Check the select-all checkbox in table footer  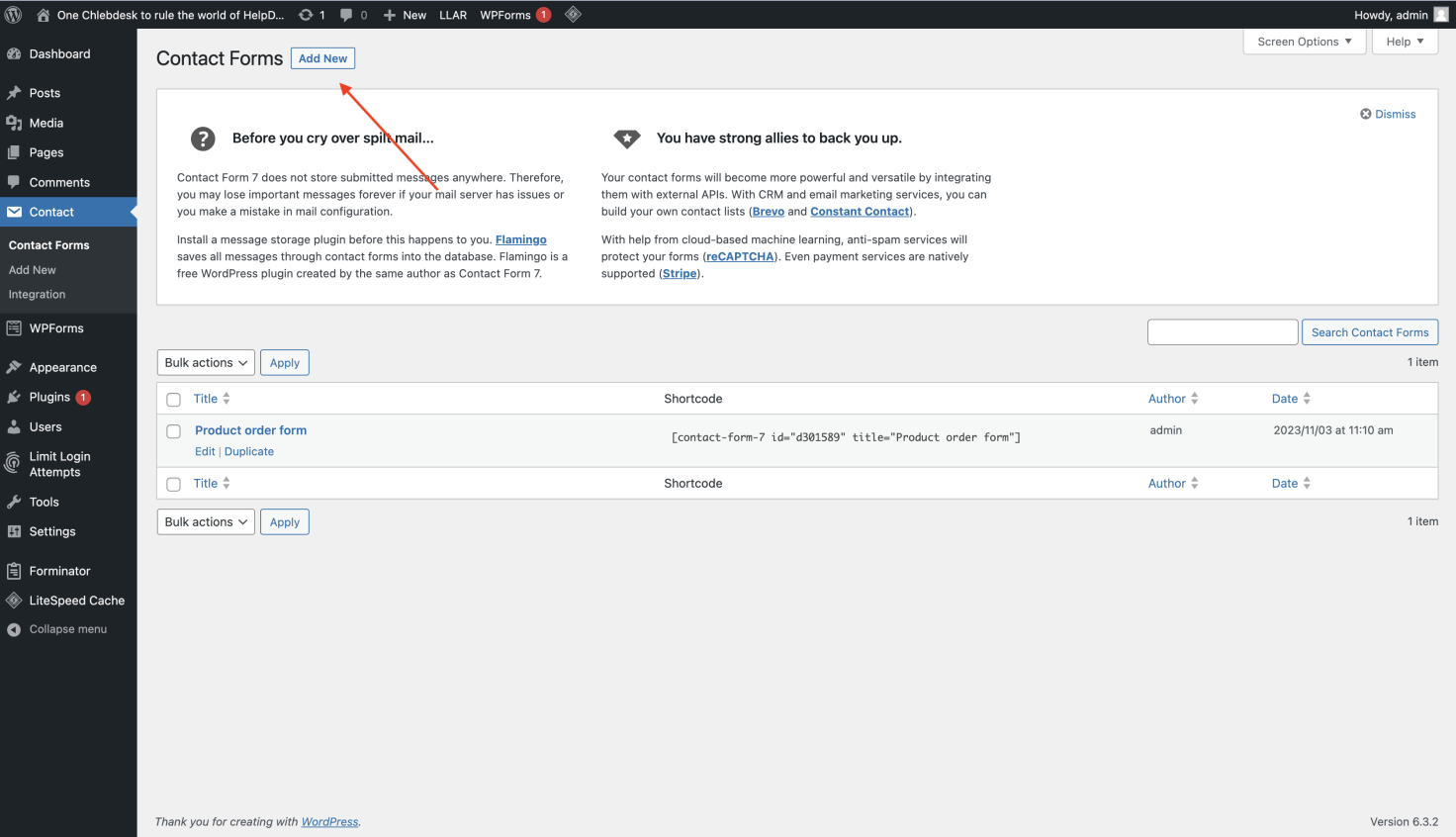[173, 485]
